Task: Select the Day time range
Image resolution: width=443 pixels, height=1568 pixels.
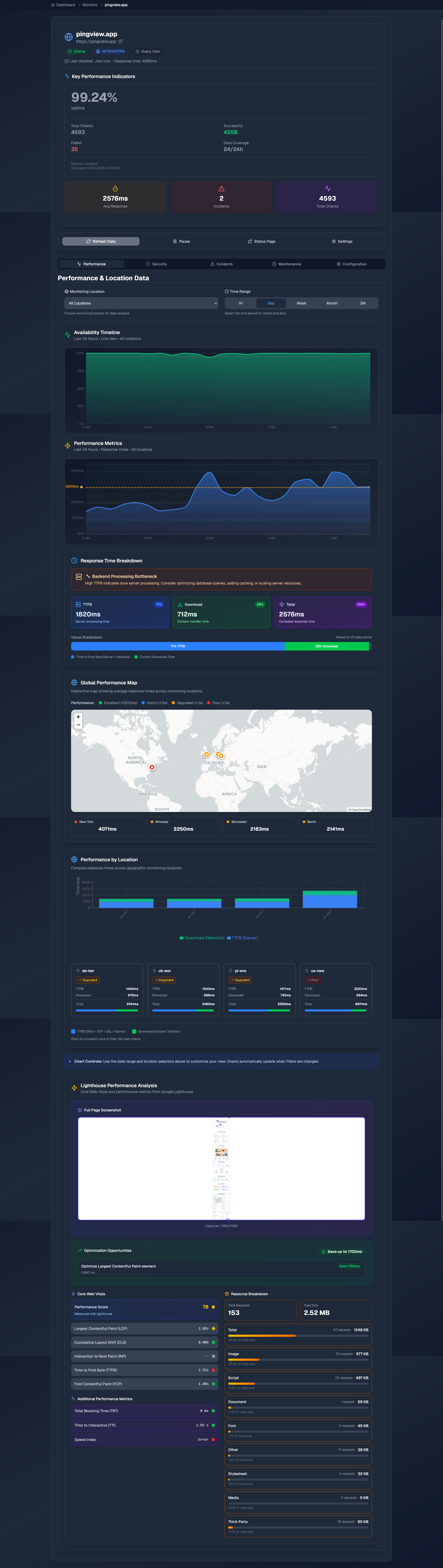Action: tap(271, 303)
